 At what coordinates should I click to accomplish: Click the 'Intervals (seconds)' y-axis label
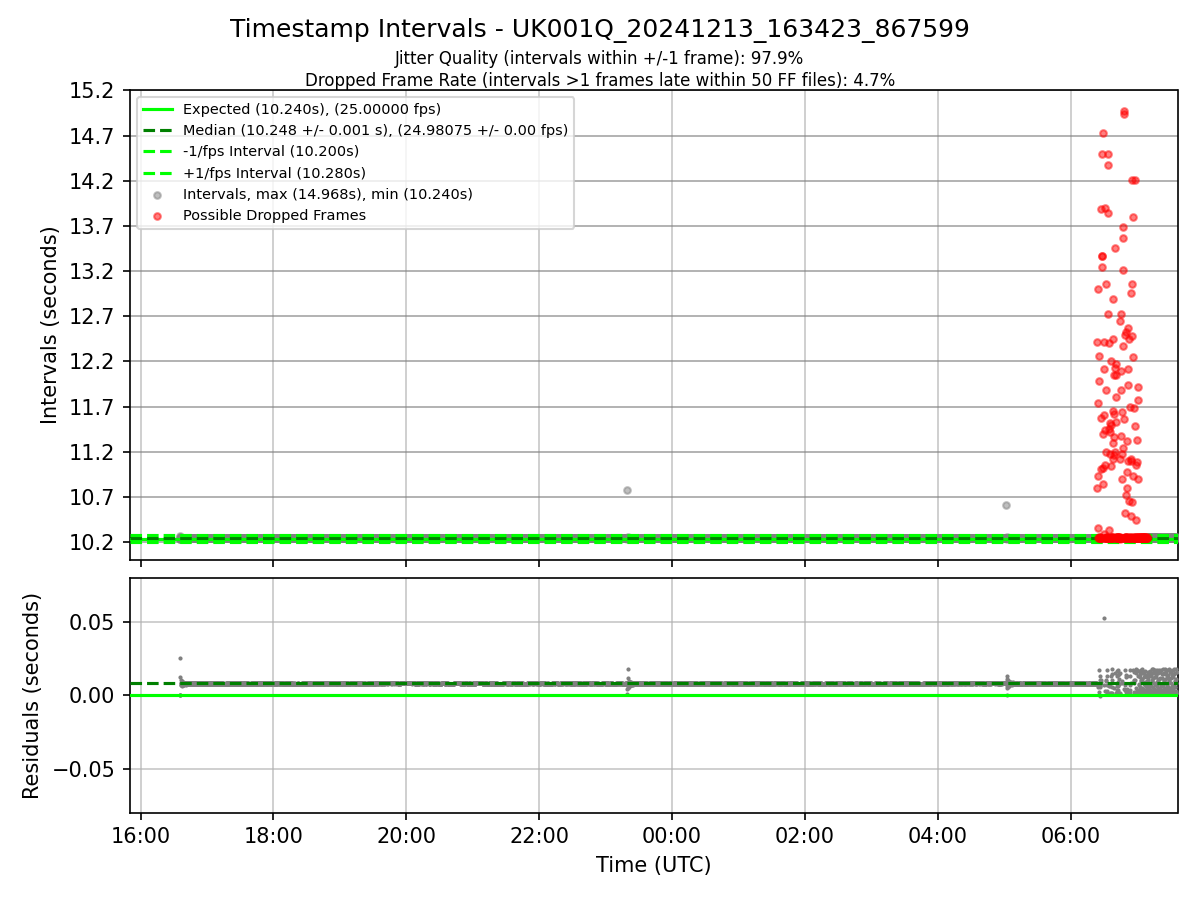pyautogui.click(x=50, y=325)
